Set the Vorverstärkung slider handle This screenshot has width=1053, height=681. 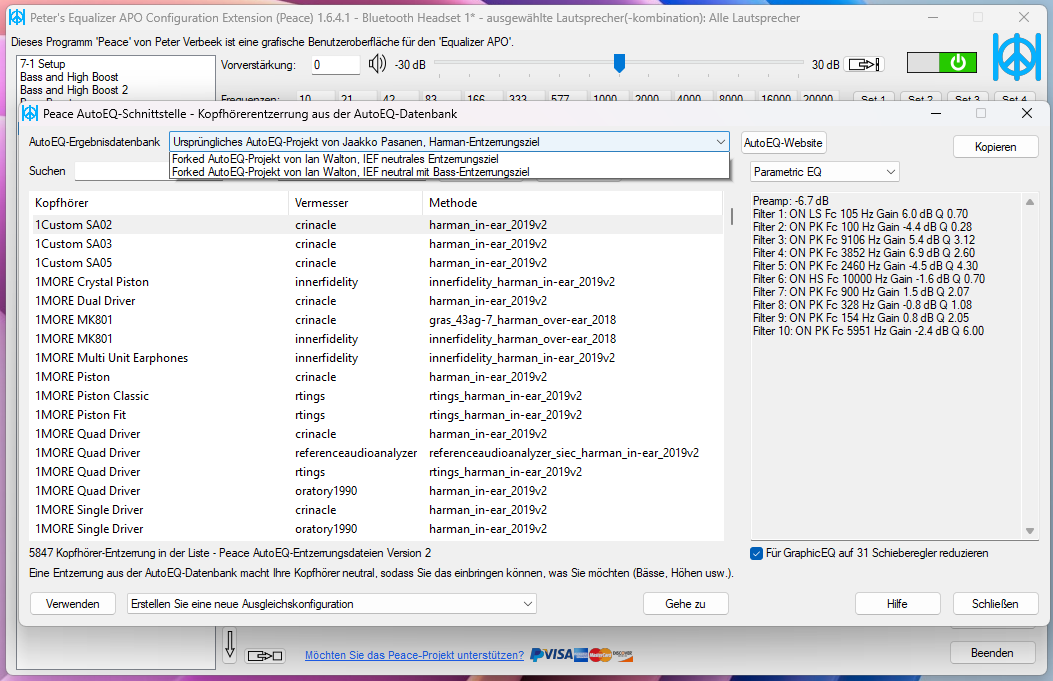[619, 64]
